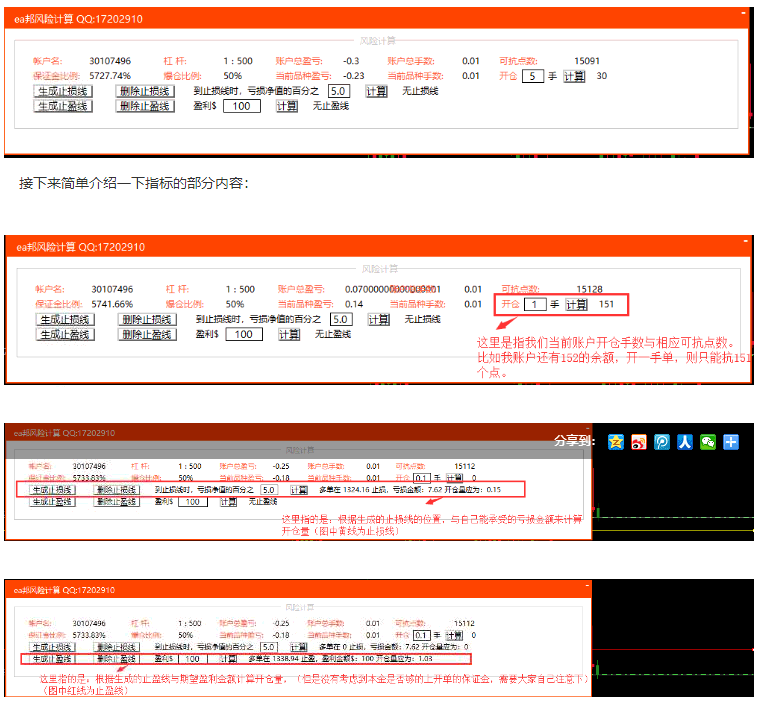The height and width of the screenshot is (704, 764).
Task: Click 计算 in row with 1338.94 止盈
Action: pos(229,659)
